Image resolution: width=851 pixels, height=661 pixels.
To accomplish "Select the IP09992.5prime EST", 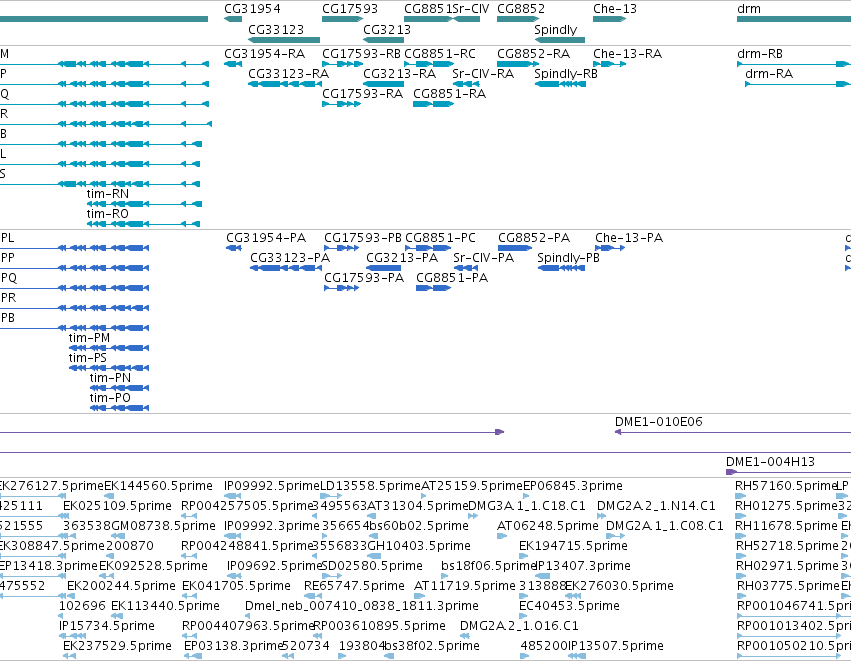I will (232, 496).
